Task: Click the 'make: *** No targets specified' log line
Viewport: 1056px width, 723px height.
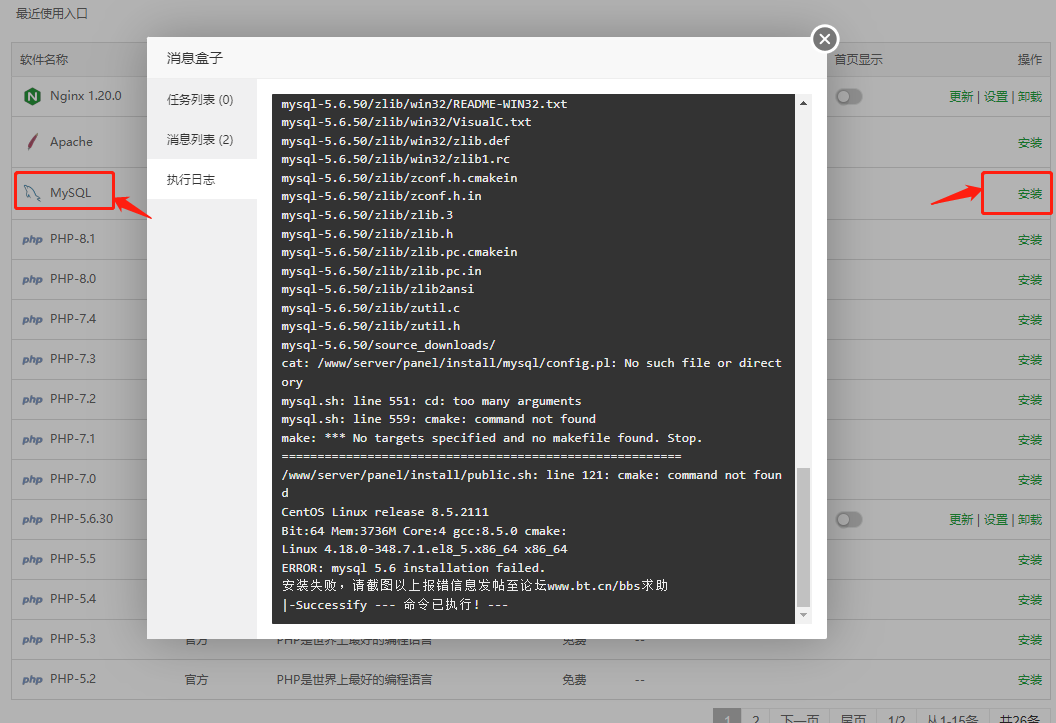Action: 492,438
